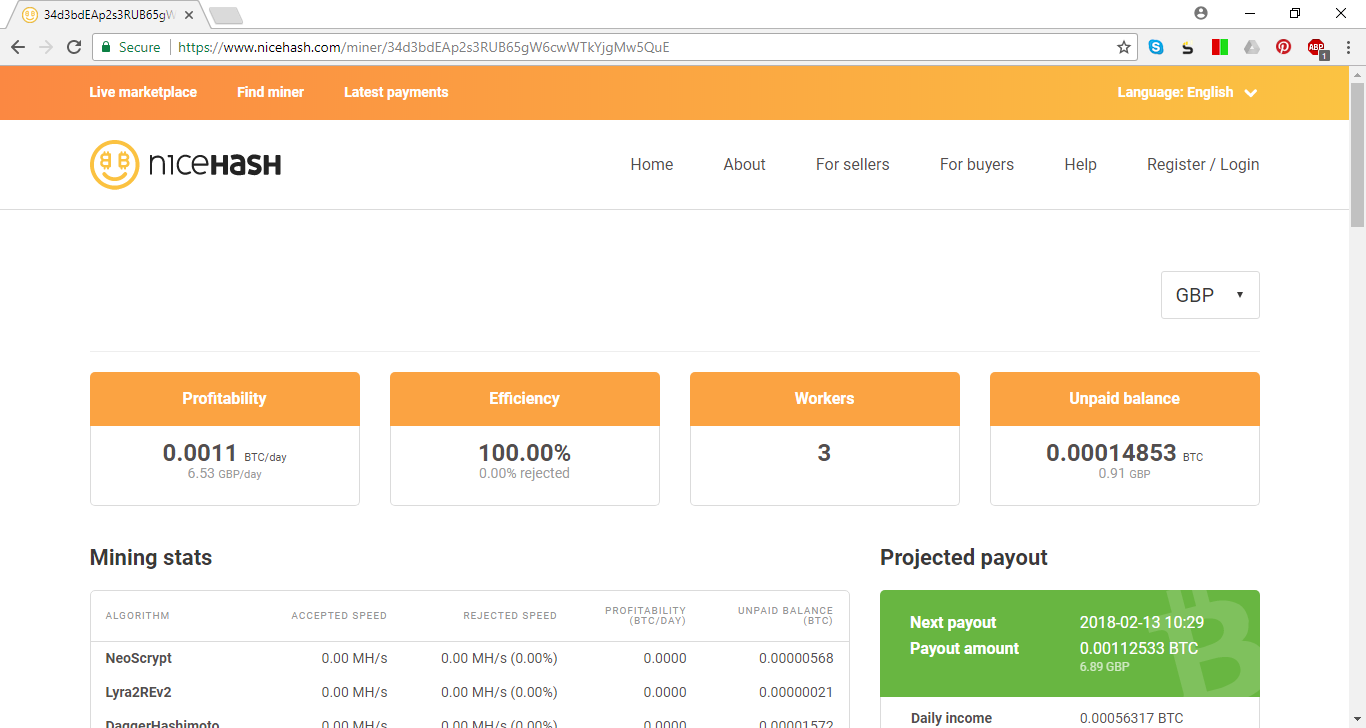
Task: Click the green Secure padlock icon
Action: 106,47
